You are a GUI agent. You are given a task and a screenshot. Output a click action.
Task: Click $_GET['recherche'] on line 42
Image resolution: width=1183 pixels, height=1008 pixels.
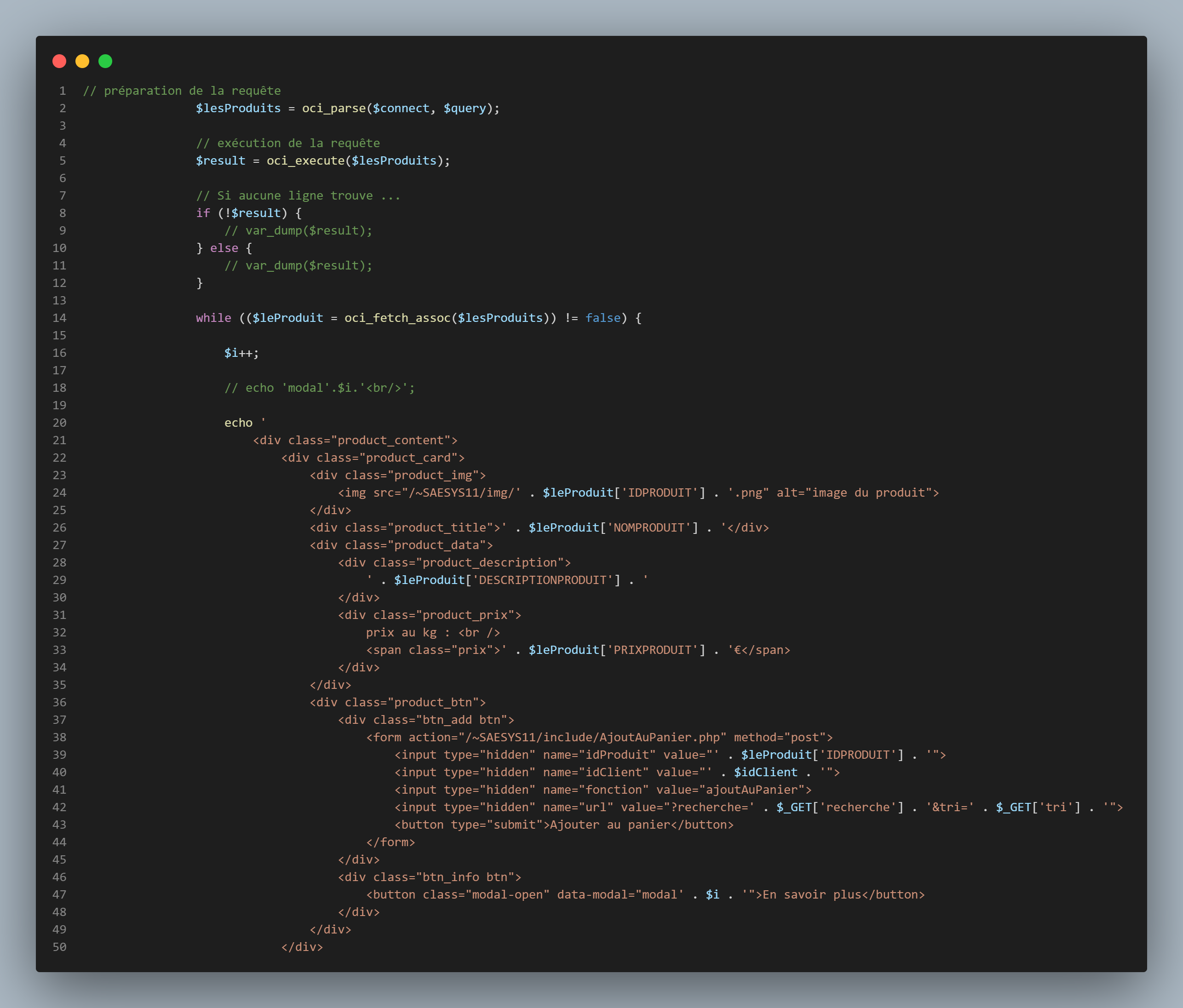tap(840, 808)
